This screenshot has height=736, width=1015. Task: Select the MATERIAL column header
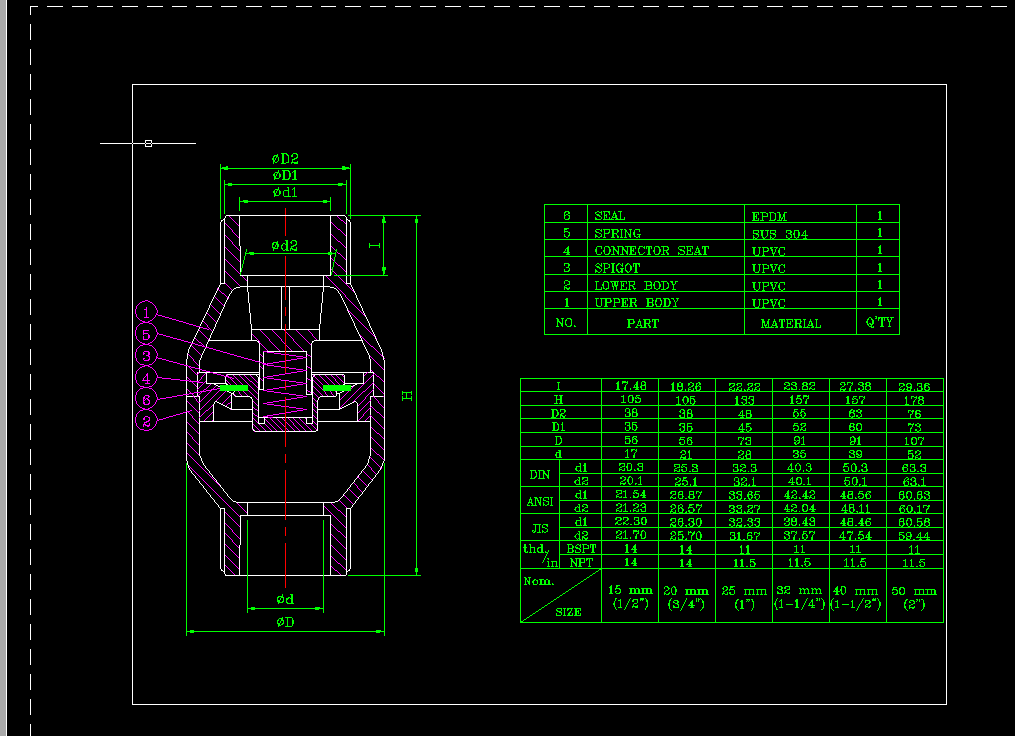tap(790, 324)
